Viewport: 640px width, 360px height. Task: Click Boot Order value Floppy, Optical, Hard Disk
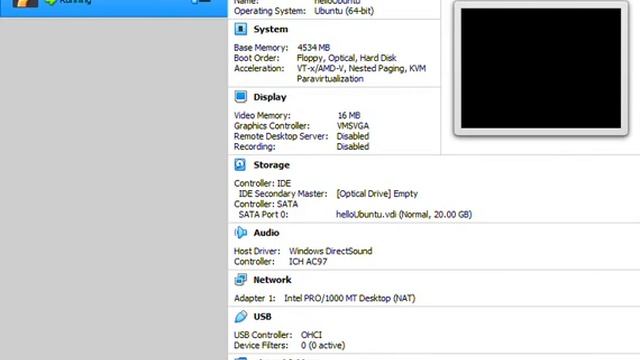point(347,58)
